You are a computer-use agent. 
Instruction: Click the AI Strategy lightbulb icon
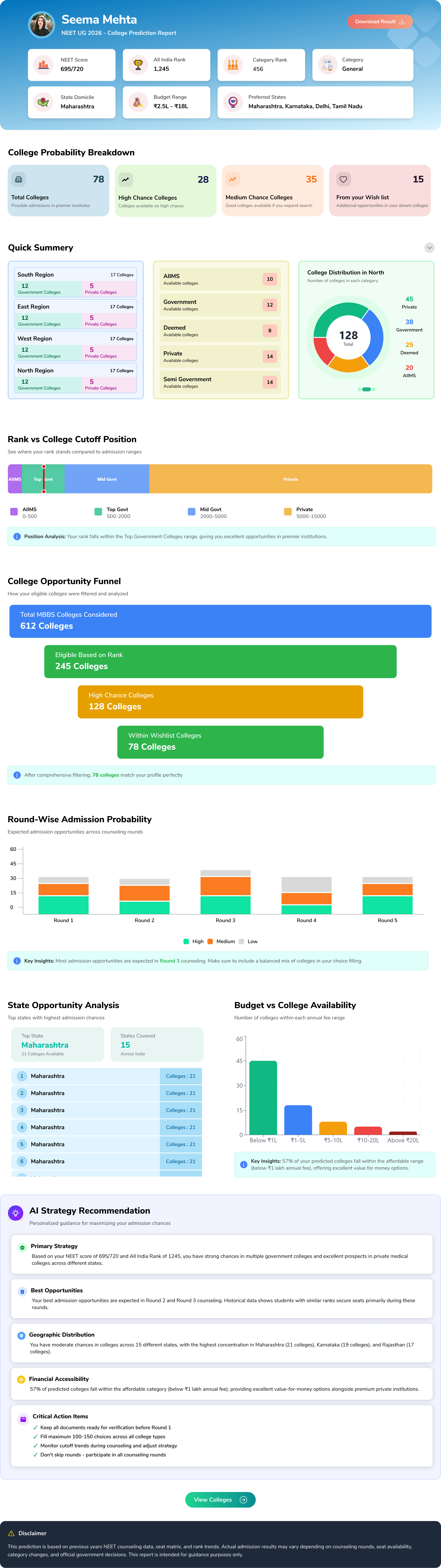pos(16,1212)
